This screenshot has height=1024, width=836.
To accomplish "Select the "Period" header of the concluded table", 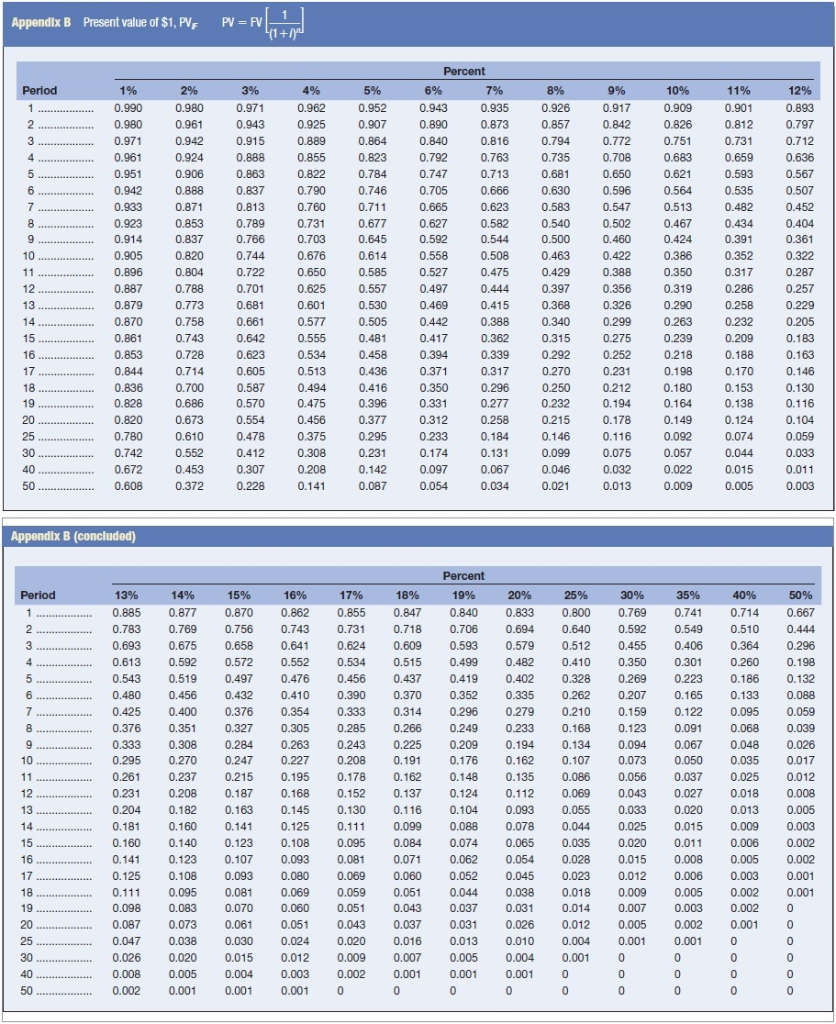I will tap(38, 596).
